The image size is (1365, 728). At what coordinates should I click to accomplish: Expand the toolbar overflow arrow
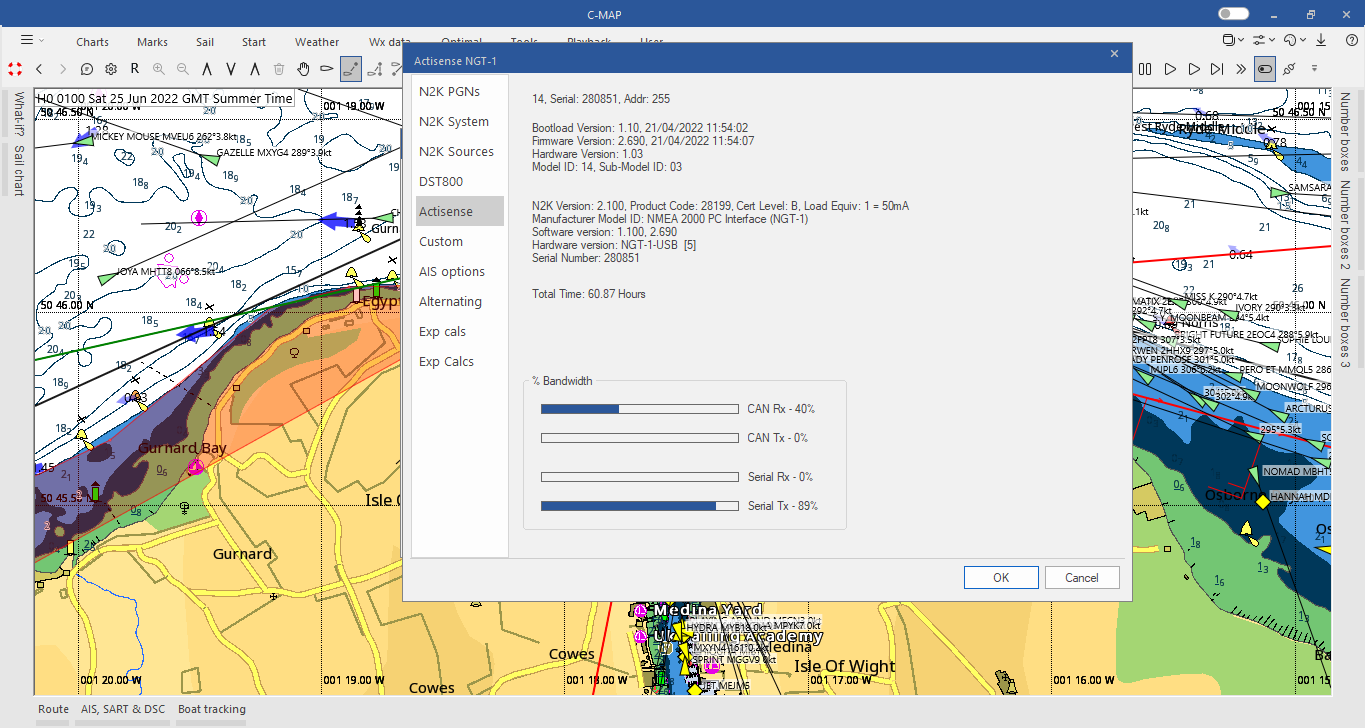[x=1314, y=69]
